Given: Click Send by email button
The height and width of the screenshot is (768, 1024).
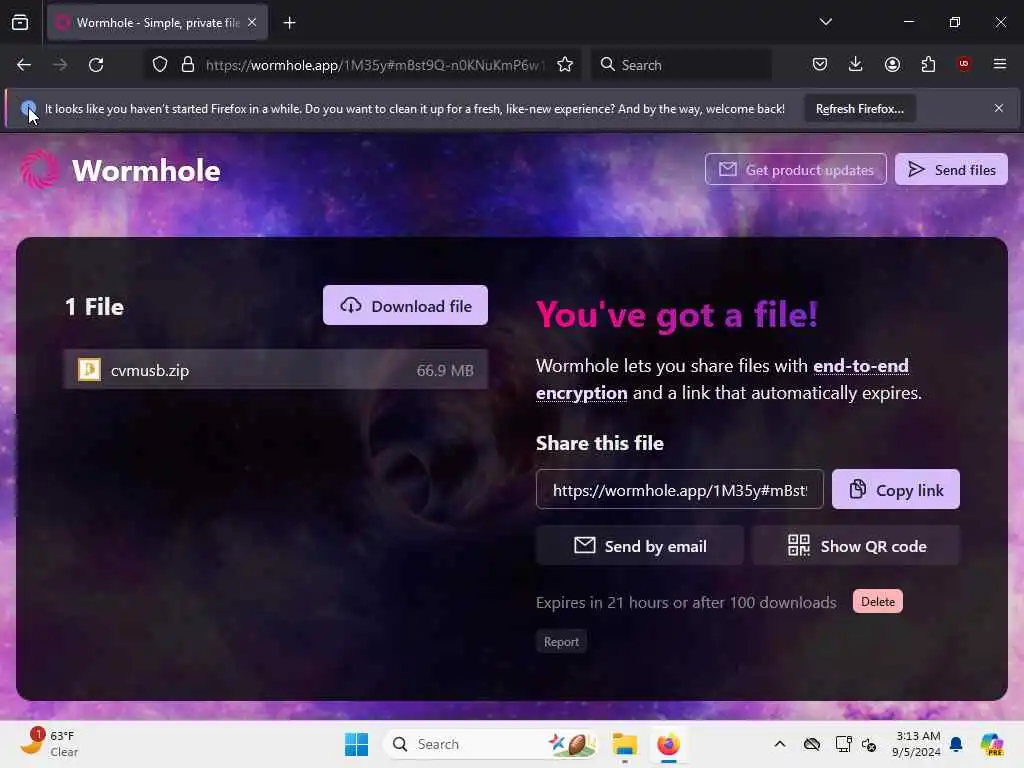Looking at the screenshot, I should (639, 546).
